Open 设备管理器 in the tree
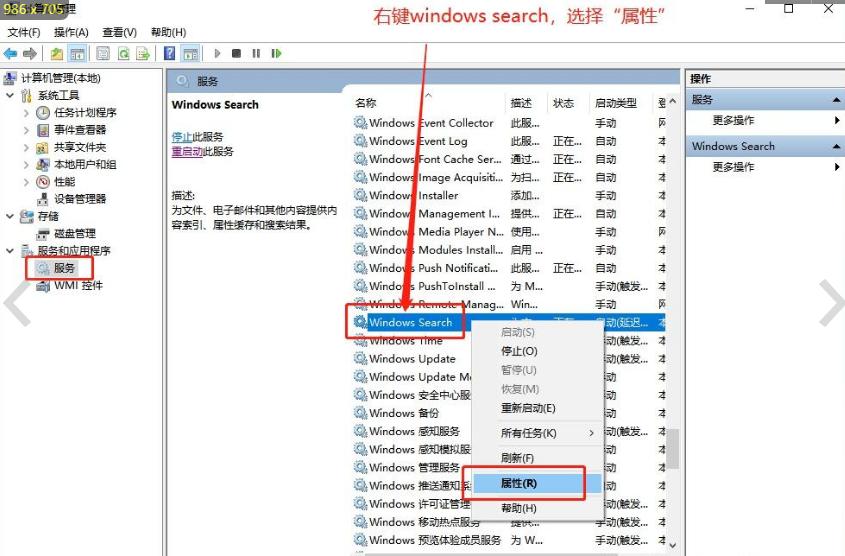 click(x=80, y=199)
